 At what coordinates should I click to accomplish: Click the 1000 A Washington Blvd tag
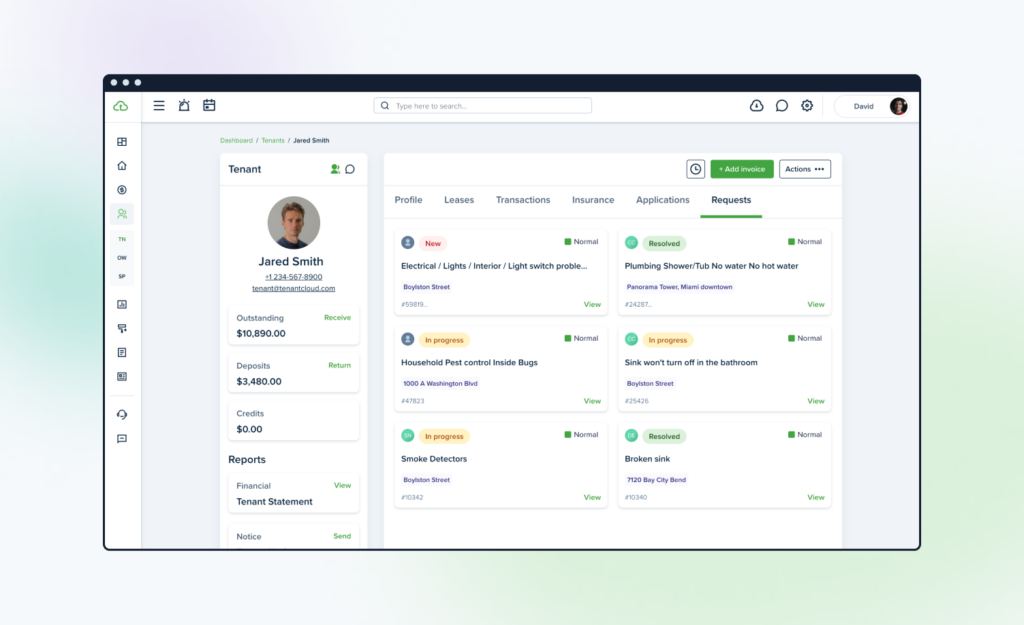click(x=440, y=383)
